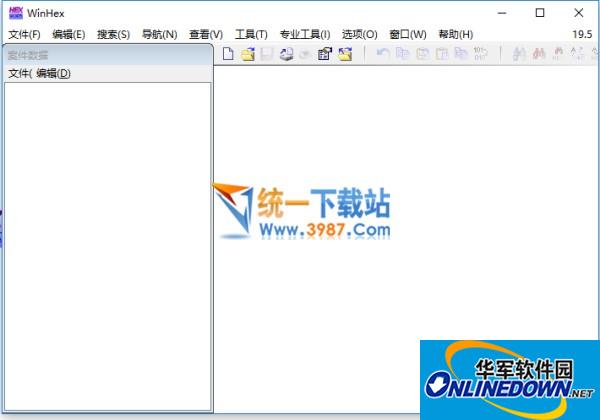Open the 导航(N) menu
Screen dimensions: 600x420
point(160,34)
